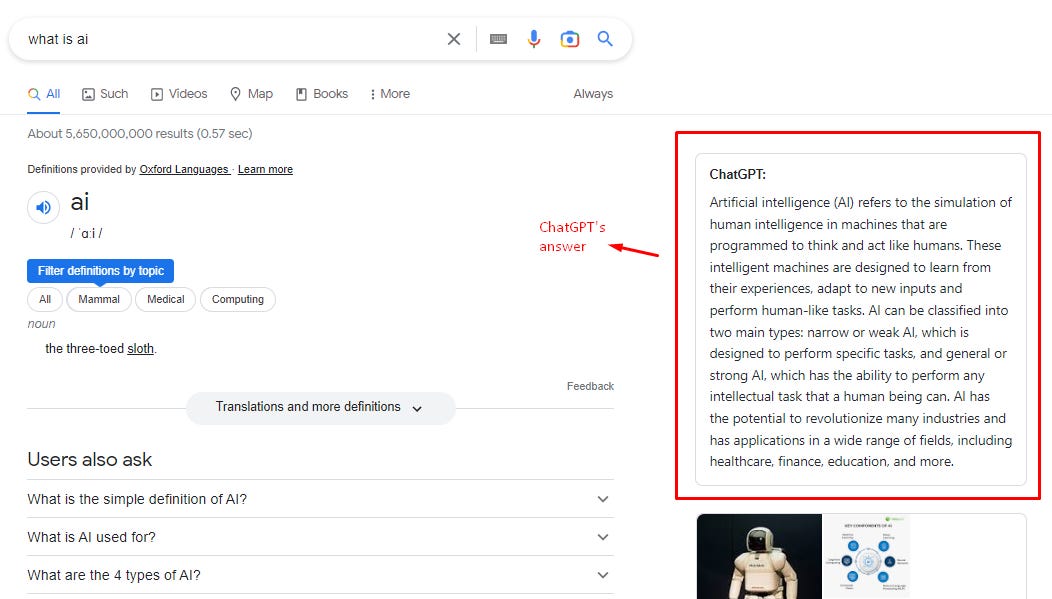Viewport: 1052px width, 599px height.
Task: Expand 'What is the simple definition of AI?'
Action: 321,499
